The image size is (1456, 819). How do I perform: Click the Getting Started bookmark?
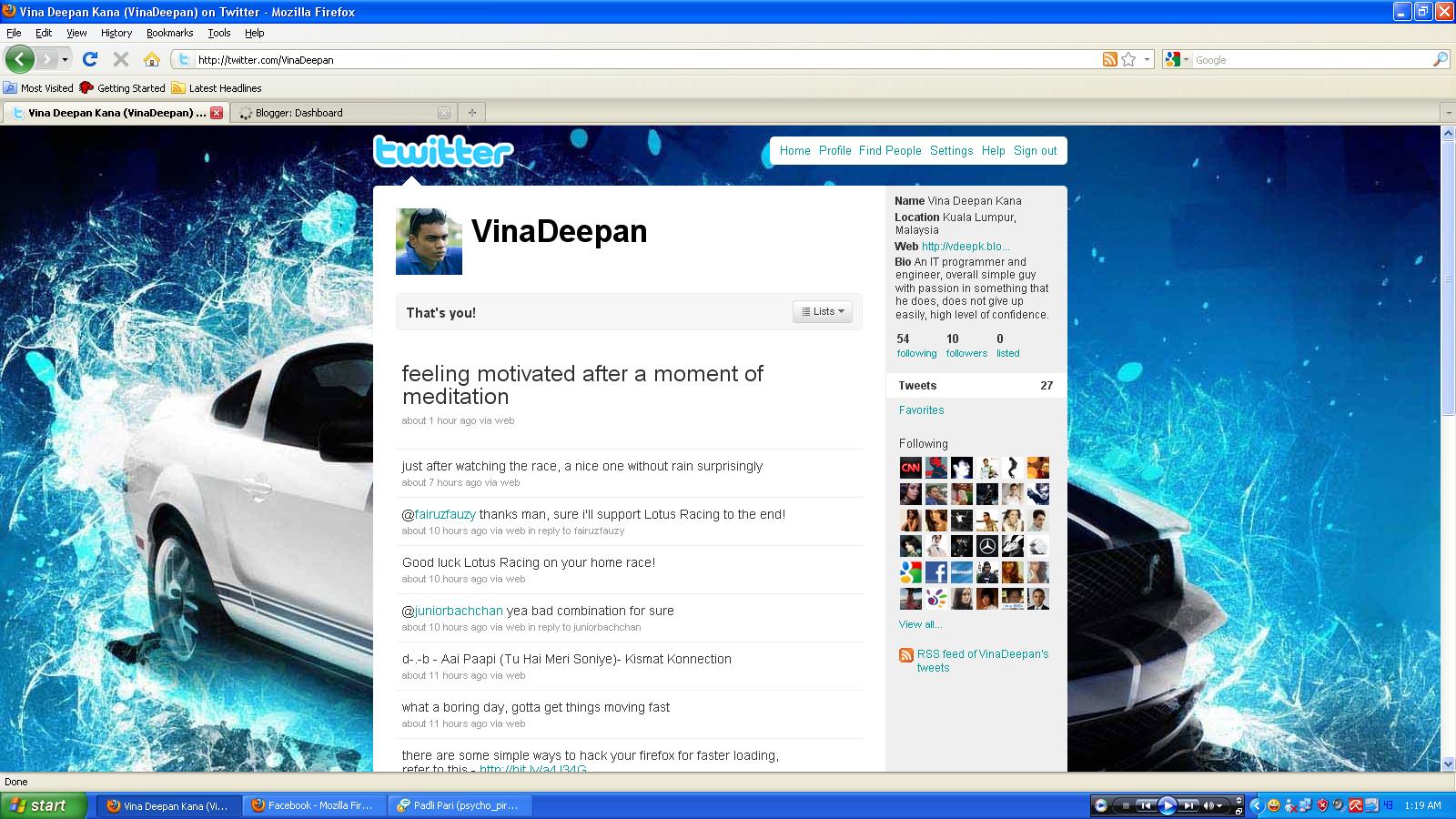123,88
